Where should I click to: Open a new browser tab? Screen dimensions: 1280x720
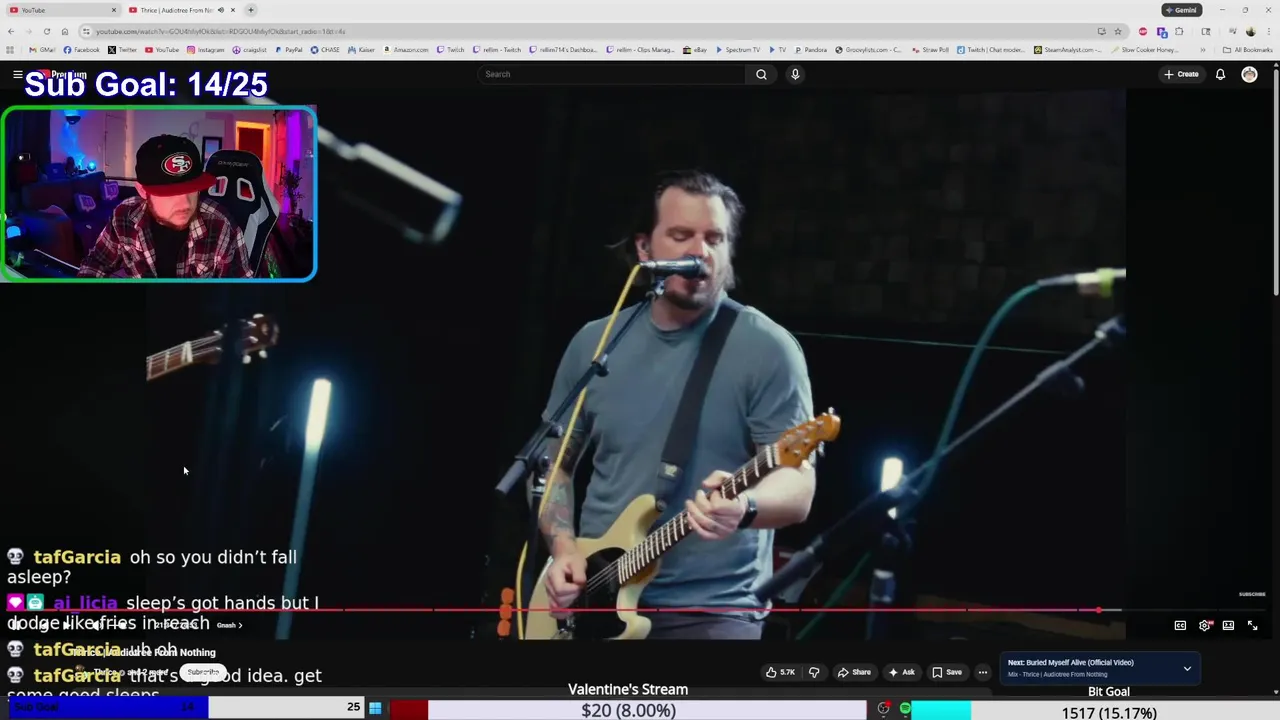click(x=250, y=10)
